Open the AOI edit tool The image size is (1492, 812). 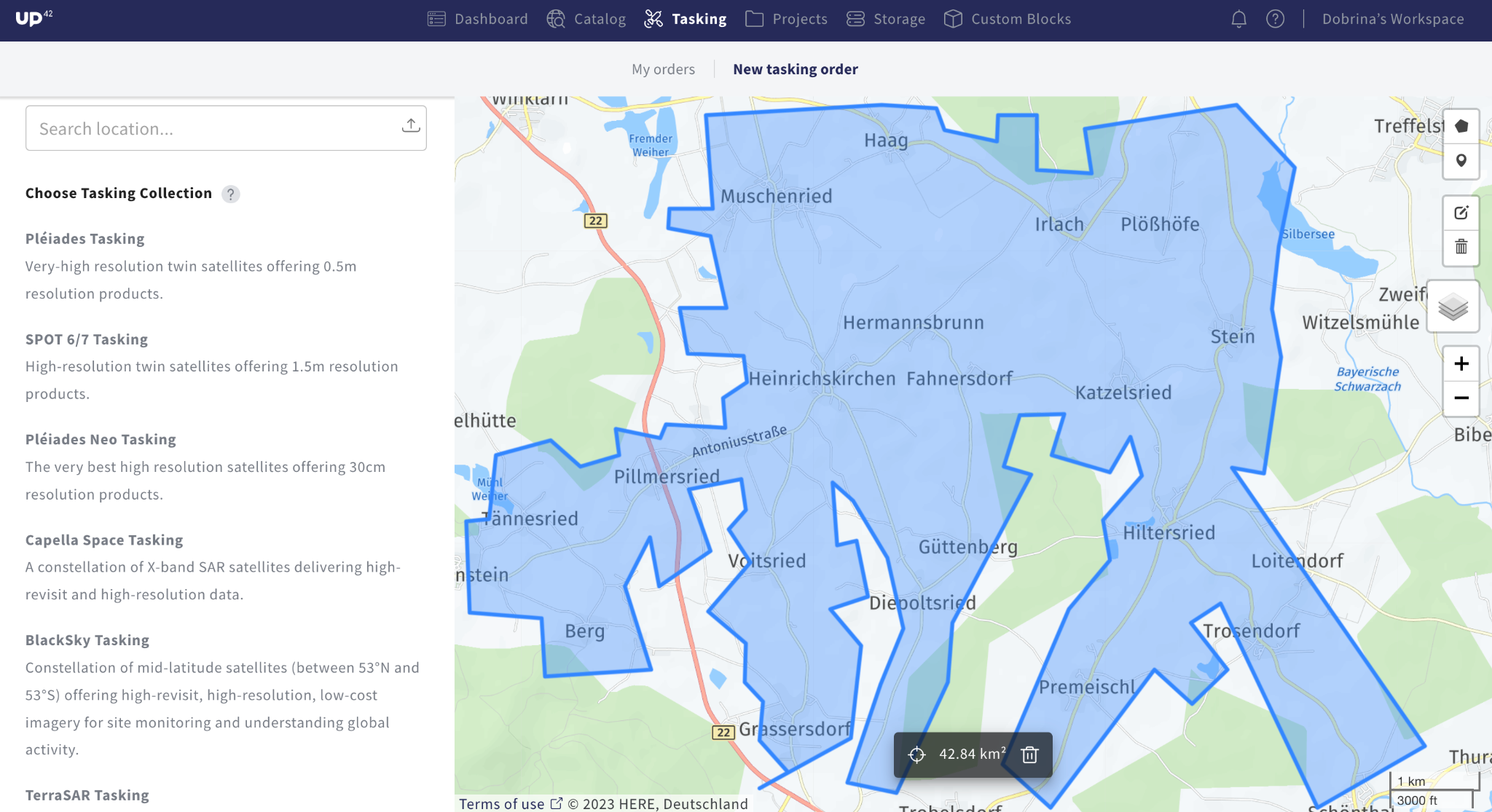coord(1461,213)
